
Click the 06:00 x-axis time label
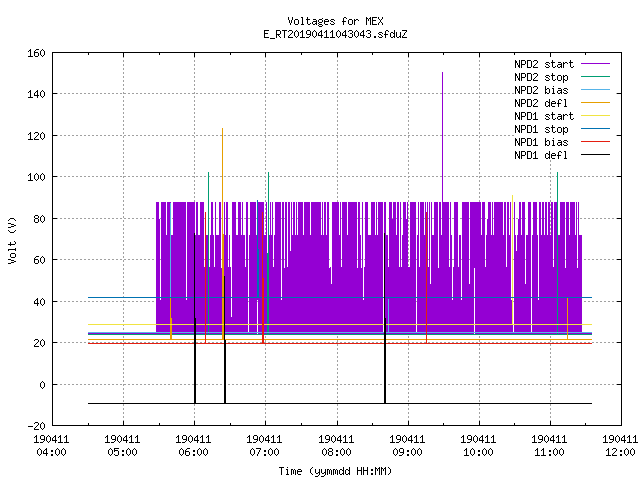(x=193, y=452)
